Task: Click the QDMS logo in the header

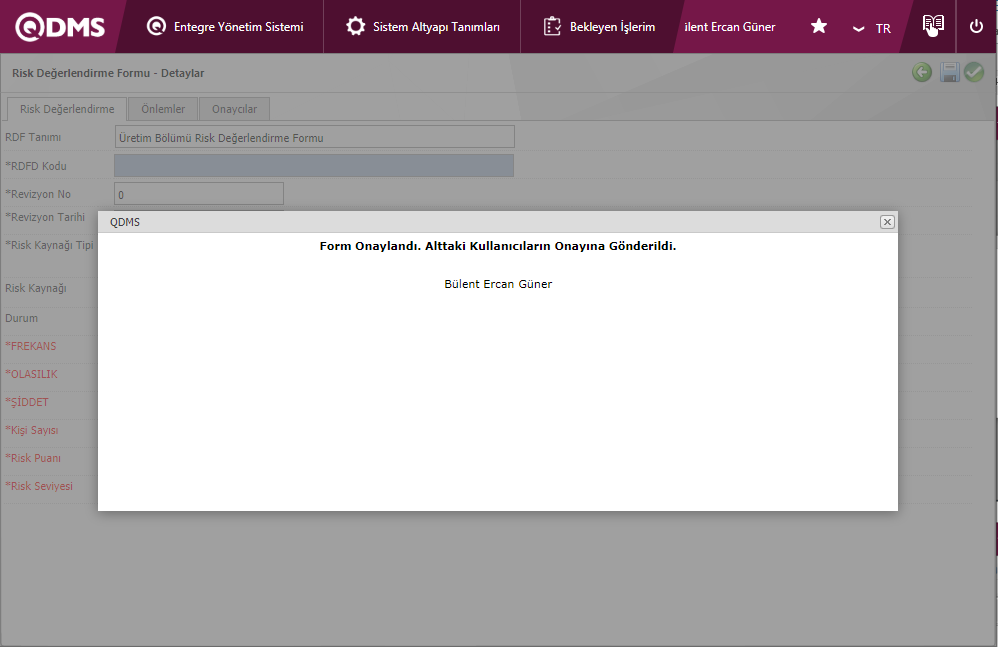Action: pyautogui.click(x=60, y=27)
